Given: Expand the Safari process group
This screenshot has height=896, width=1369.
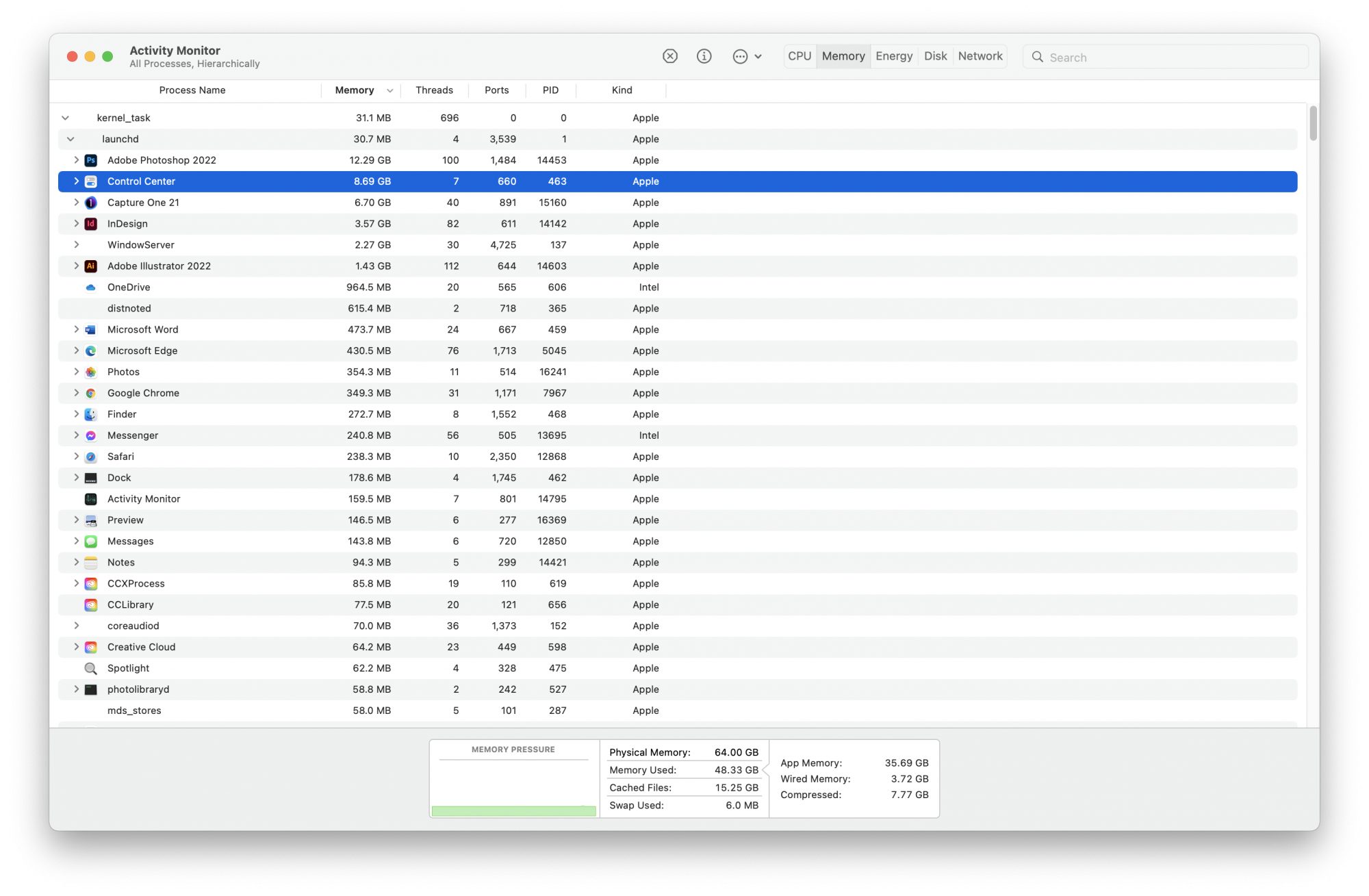Looking at the screenshot, I should 76,457.
